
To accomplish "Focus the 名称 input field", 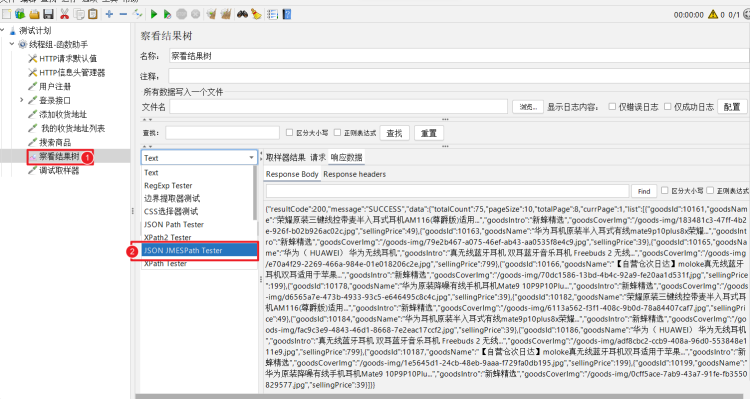I will [x=459, y=56].
